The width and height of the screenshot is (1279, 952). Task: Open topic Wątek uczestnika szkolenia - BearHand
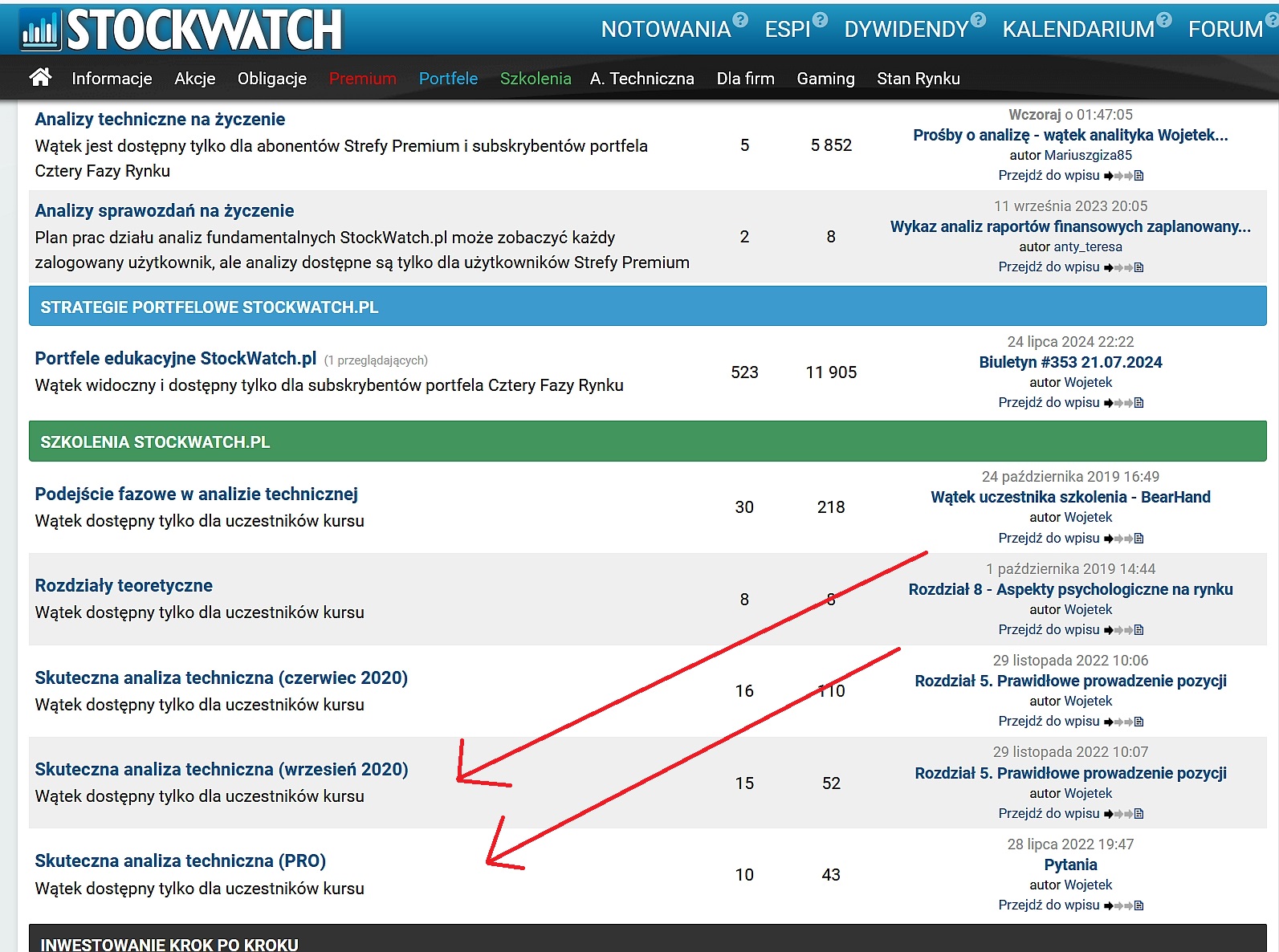1070,497
